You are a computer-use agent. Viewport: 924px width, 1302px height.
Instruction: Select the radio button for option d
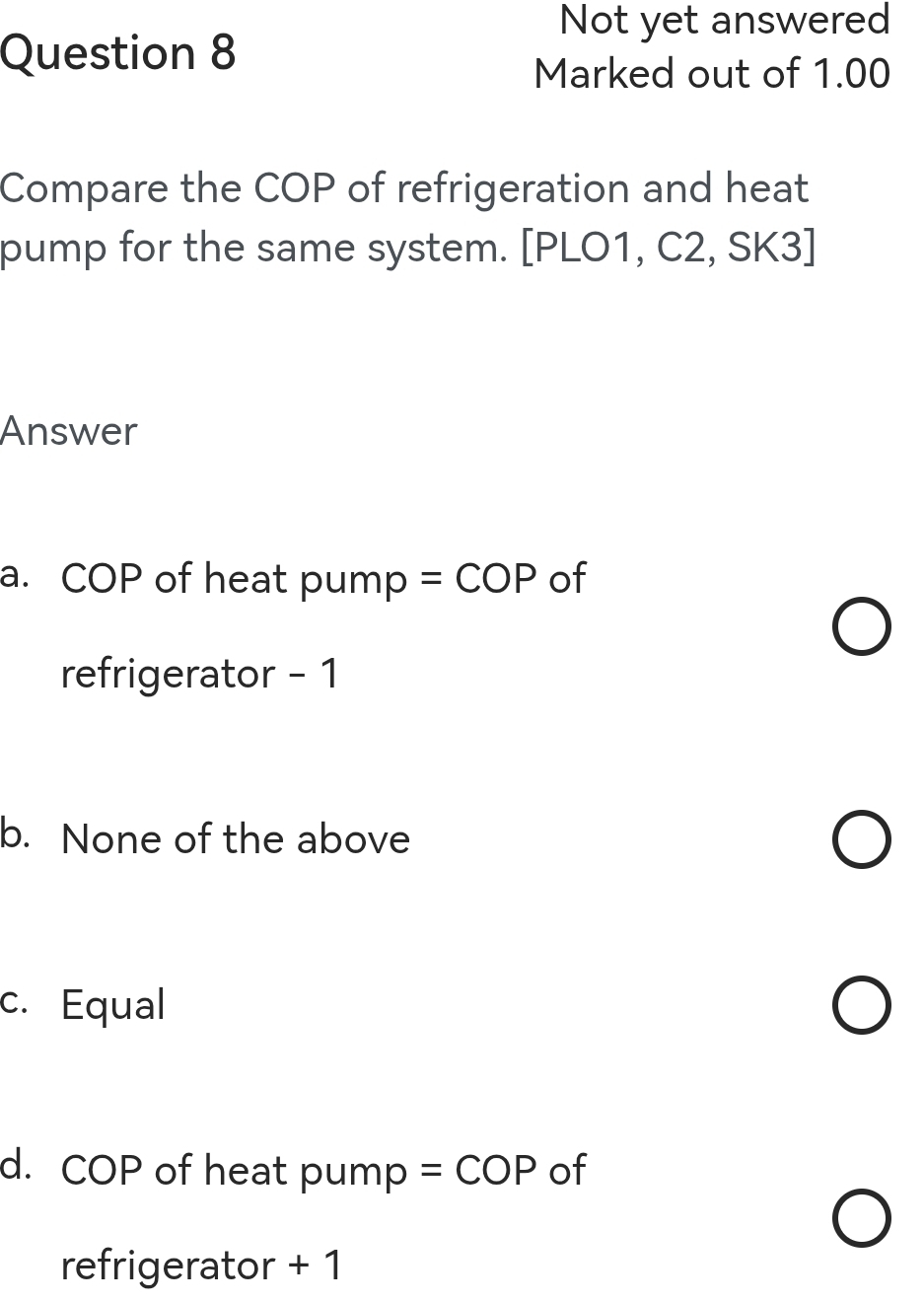[861, 1218]
